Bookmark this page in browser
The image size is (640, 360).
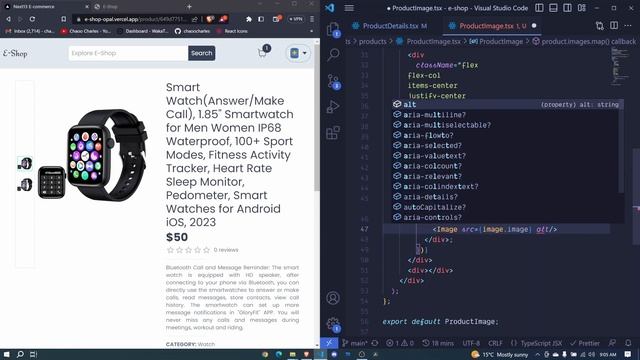point(64,19)
